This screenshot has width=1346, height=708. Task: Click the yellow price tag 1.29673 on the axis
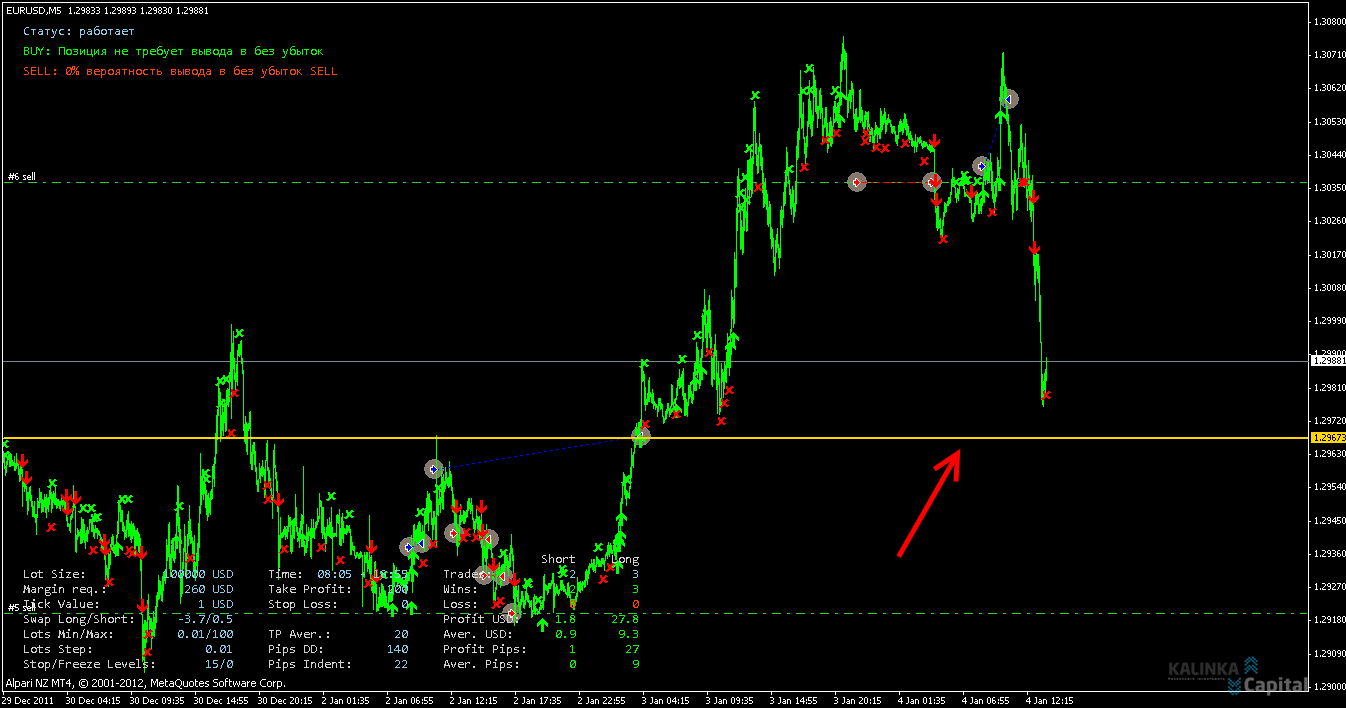pyautogui.click(x=1327, y=438)
